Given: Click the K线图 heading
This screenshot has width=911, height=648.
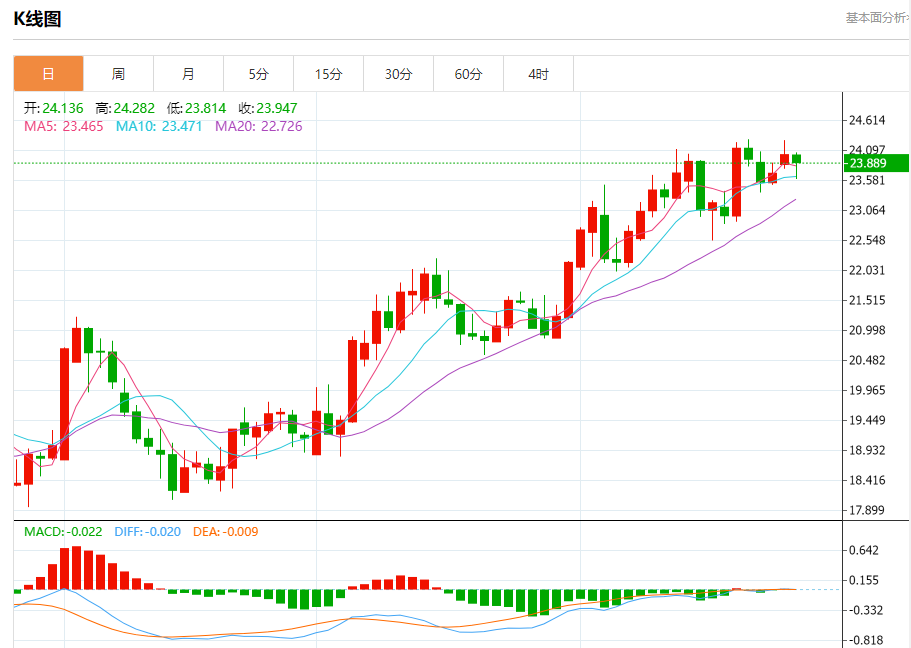Looking at the screenshot, I should (37, 19).
